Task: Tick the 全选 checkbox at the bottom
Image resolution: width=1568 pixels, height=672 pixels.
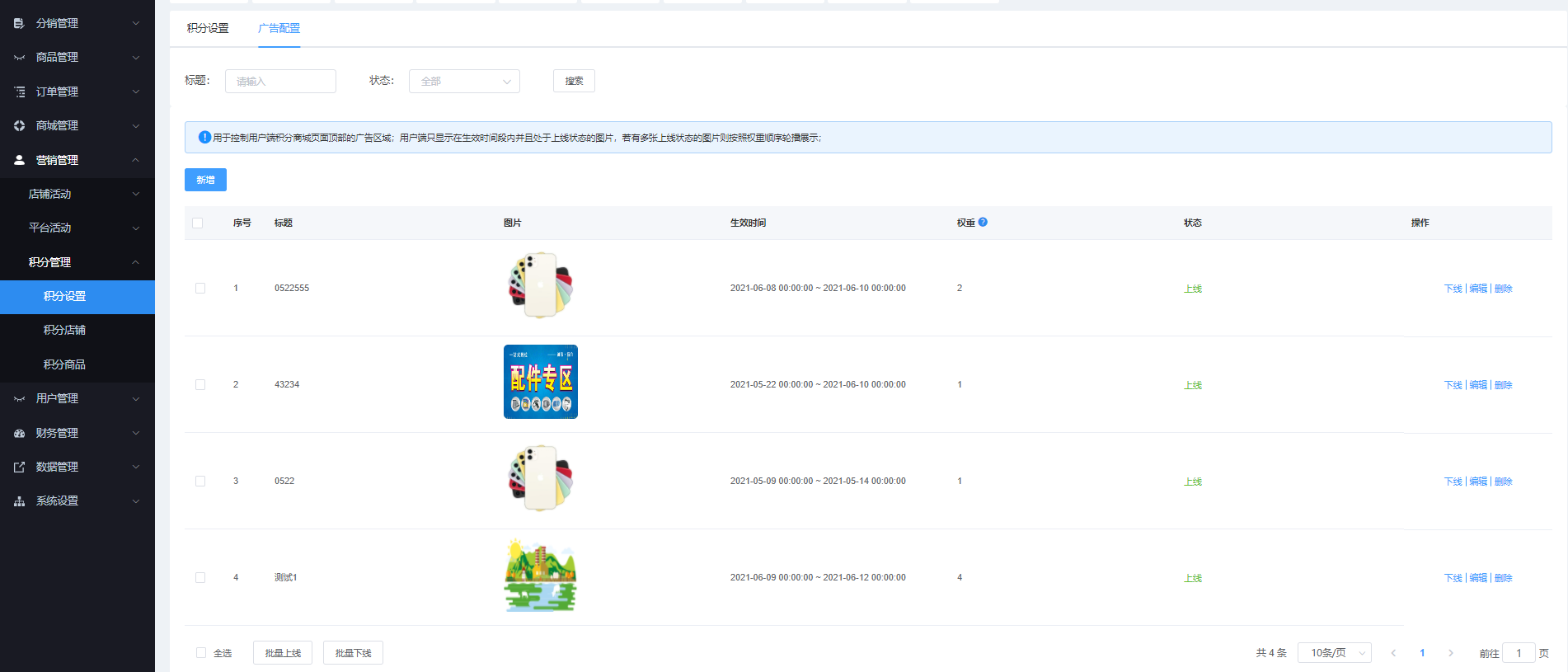Action: coord(201,653)
